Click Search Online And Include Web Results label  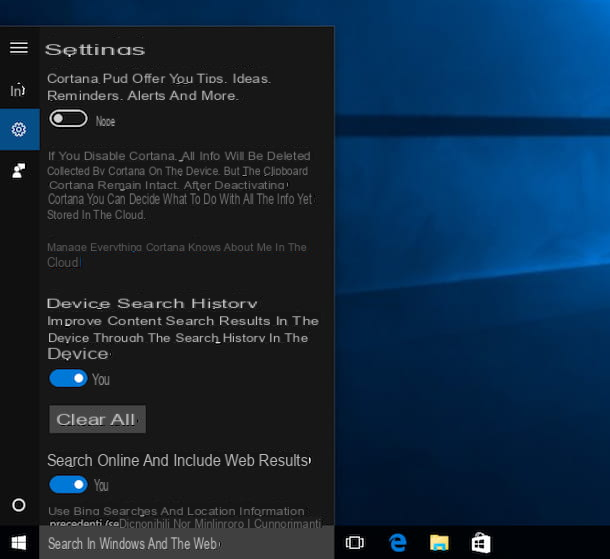[x=179, y=461]
